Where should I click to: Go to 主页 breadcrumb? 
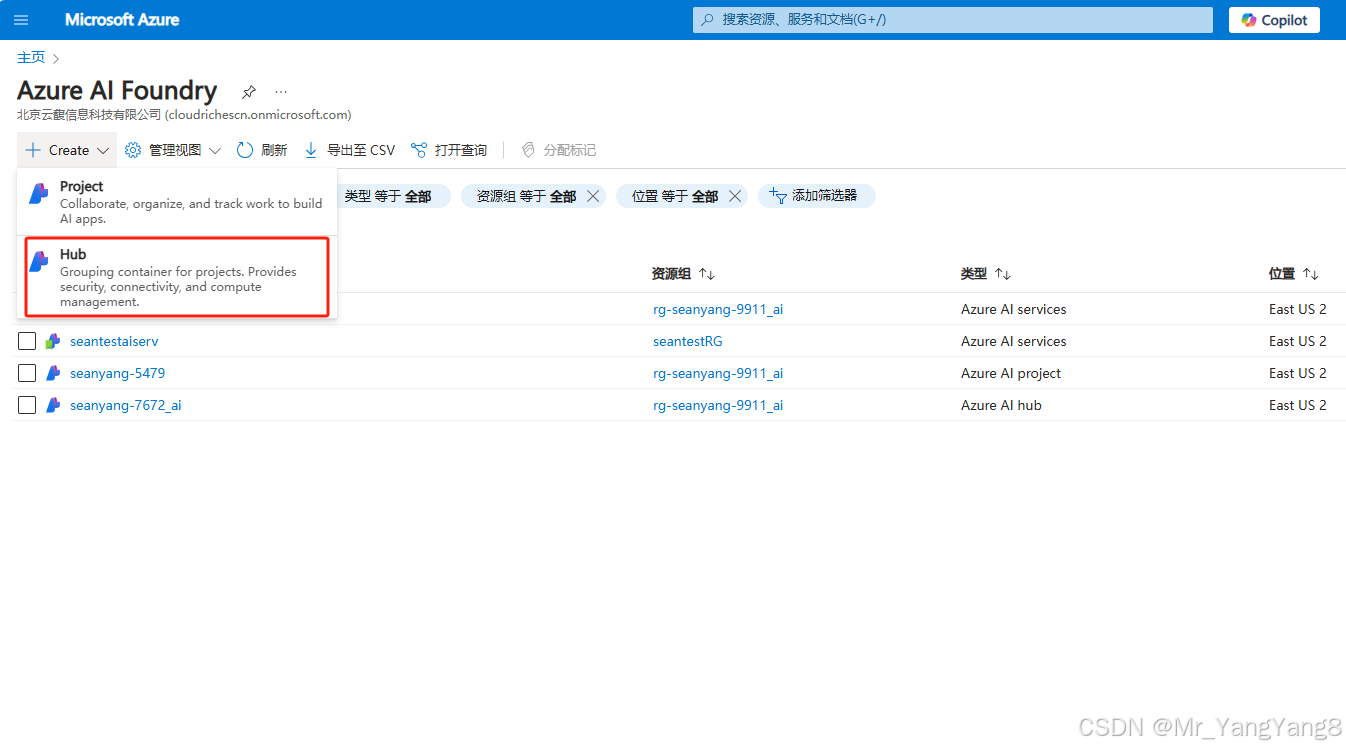[x=31, y=58]
